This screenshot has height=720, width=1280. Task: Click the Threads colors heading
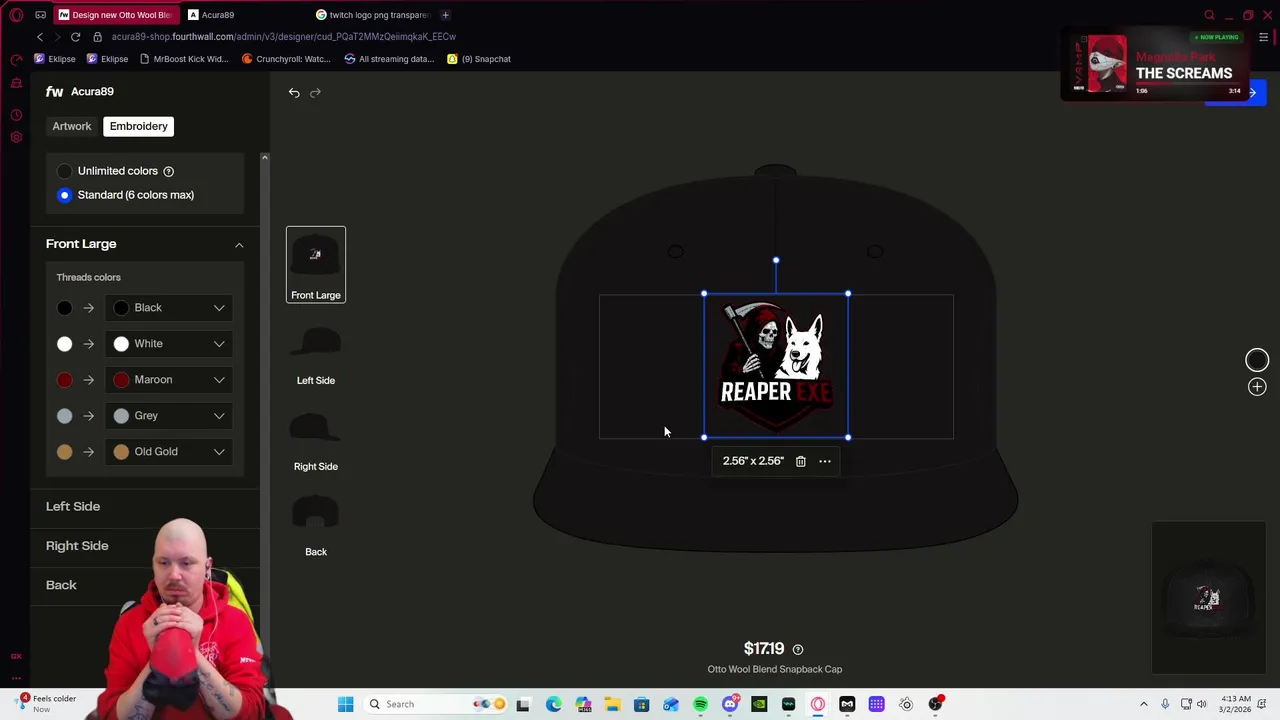88,277
